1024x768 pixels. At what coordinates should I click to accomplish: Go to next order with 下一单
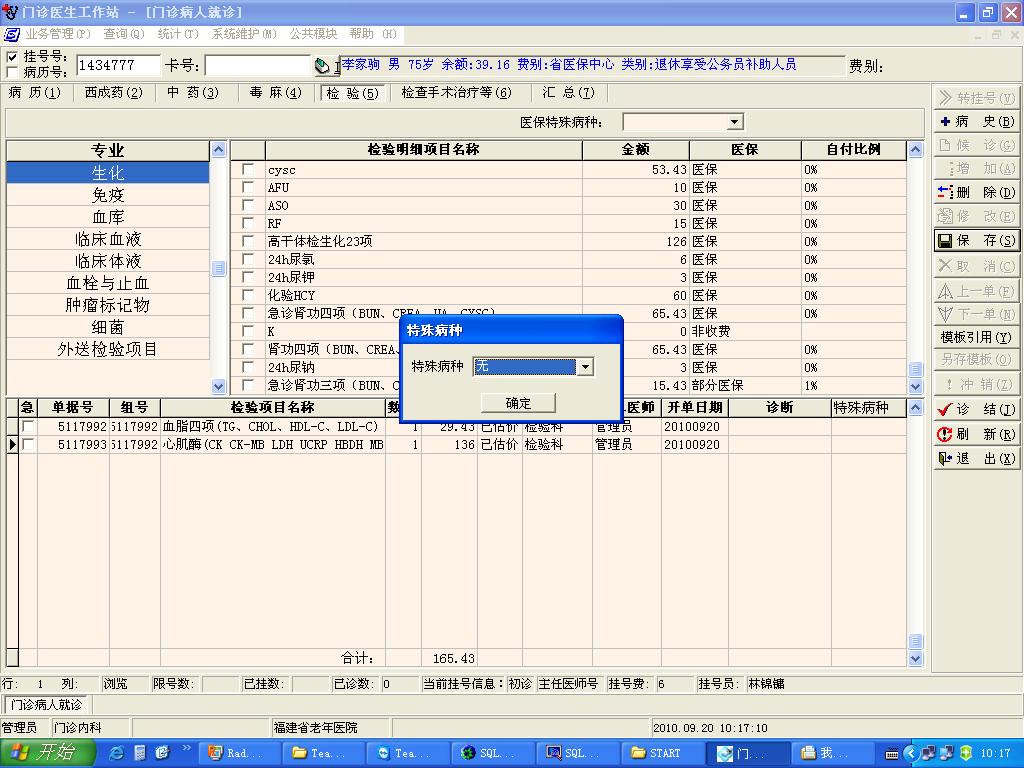(976, 314)
